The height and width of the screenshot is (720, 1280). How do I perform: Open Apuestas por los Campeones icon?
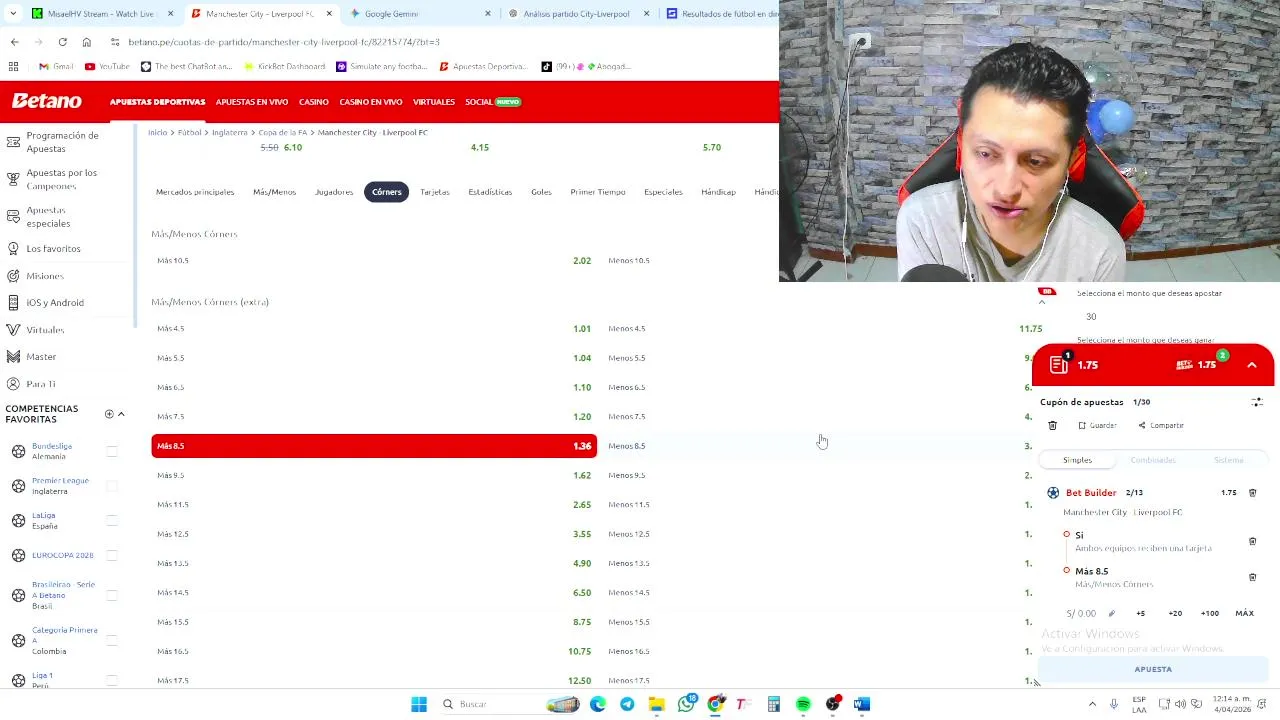coord(13,179)
